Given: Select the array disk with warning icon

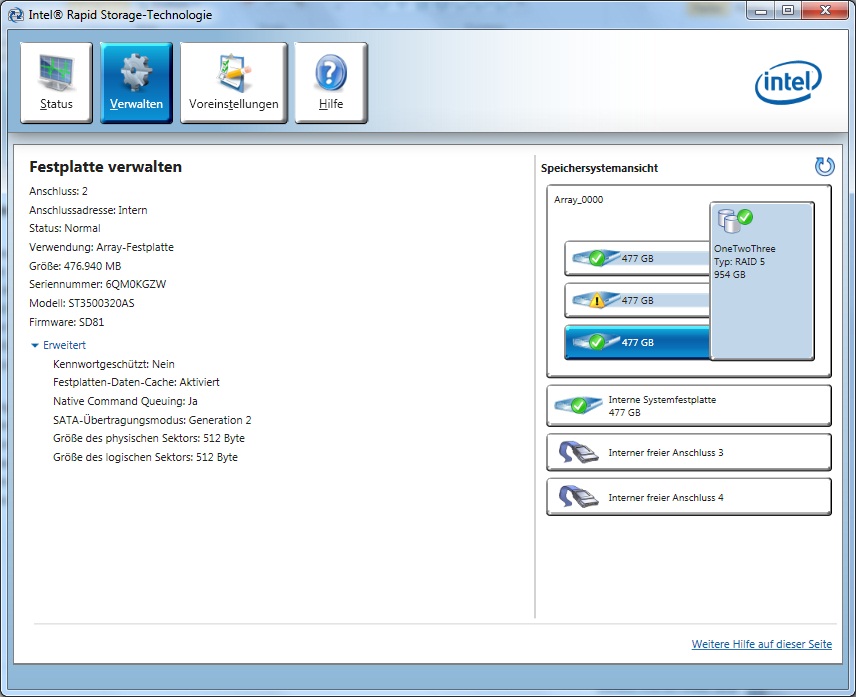Looking at the screenshot, I should tap(637, 300).
